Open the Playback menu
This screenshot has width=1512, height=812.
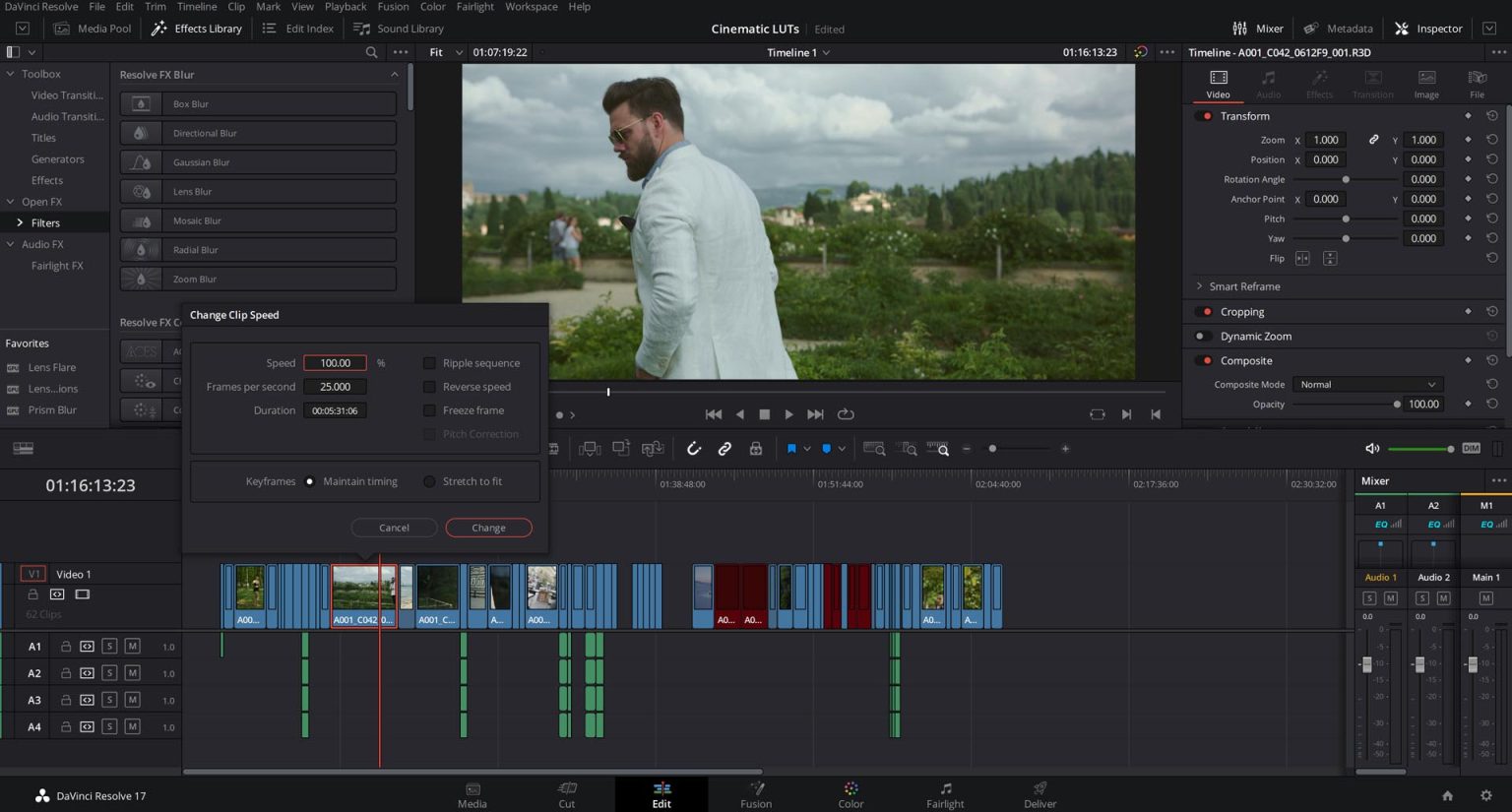pos(345,7)
